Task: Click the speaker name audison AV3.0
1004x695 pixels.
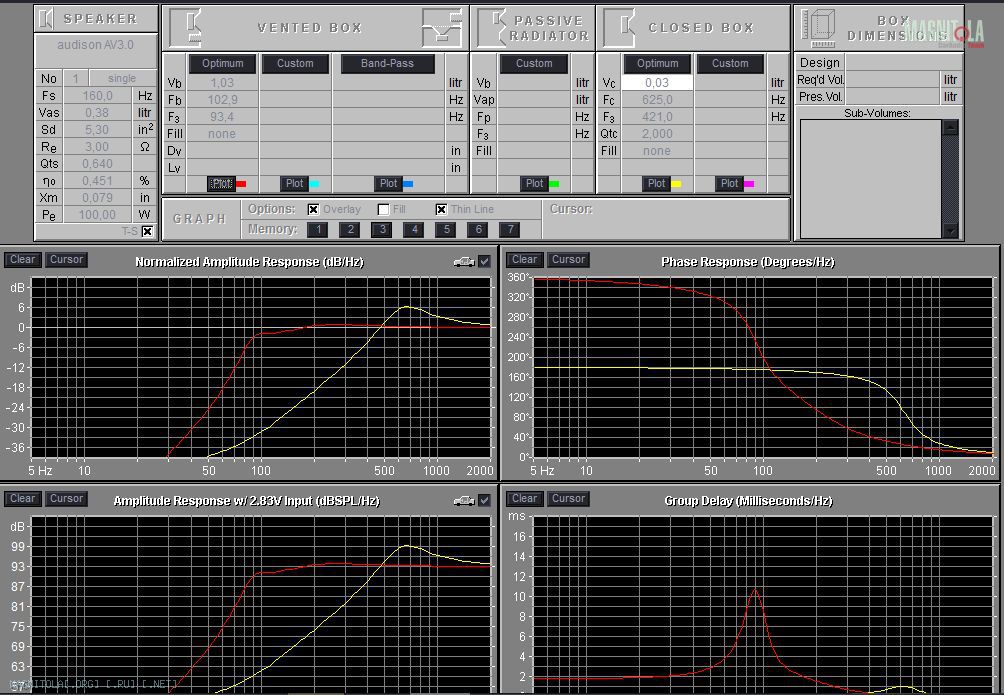Action: [x=95, y=45]
